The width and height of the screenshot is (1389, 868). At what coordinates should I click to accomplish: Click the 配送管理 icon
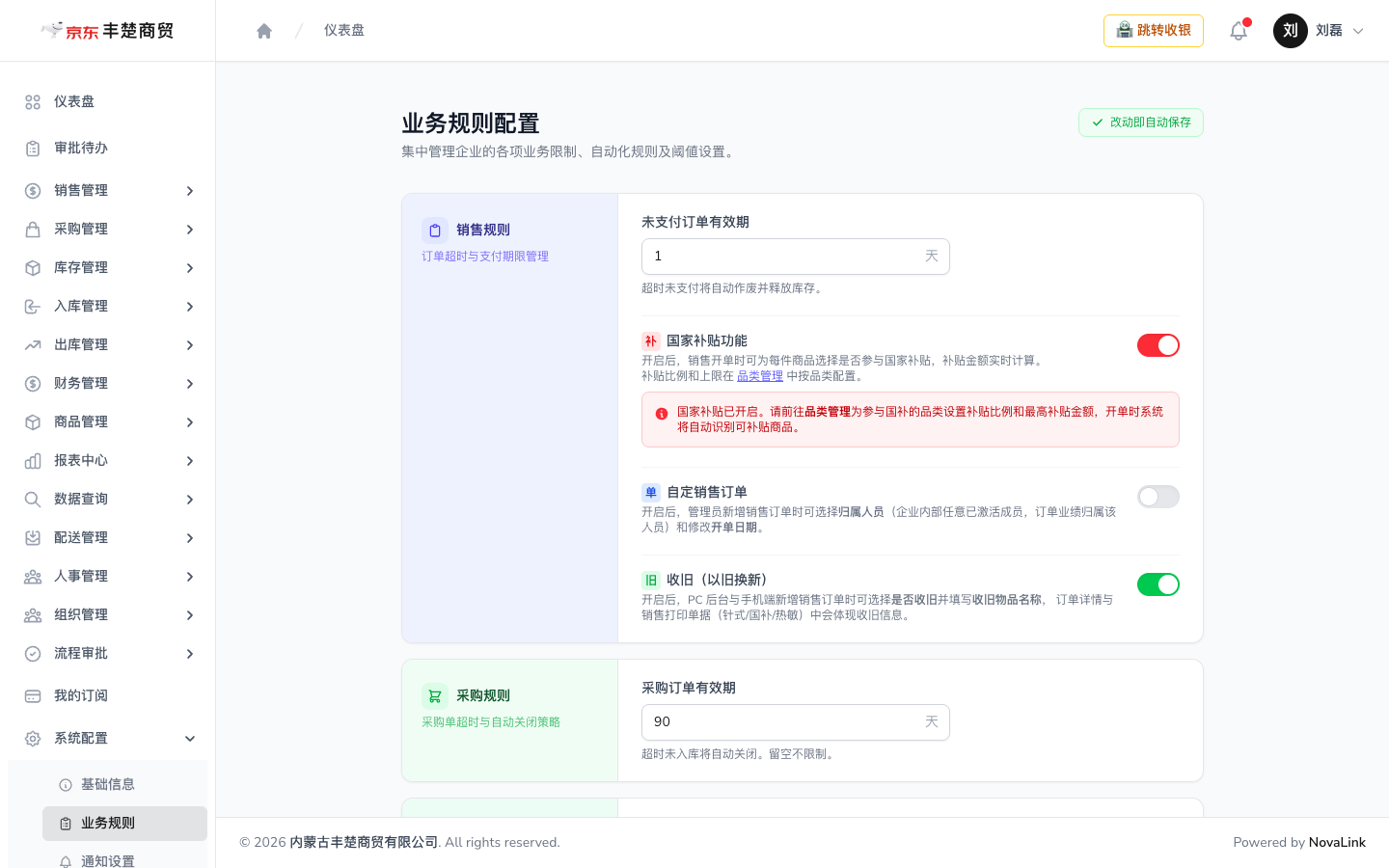[x=33, y=538]
